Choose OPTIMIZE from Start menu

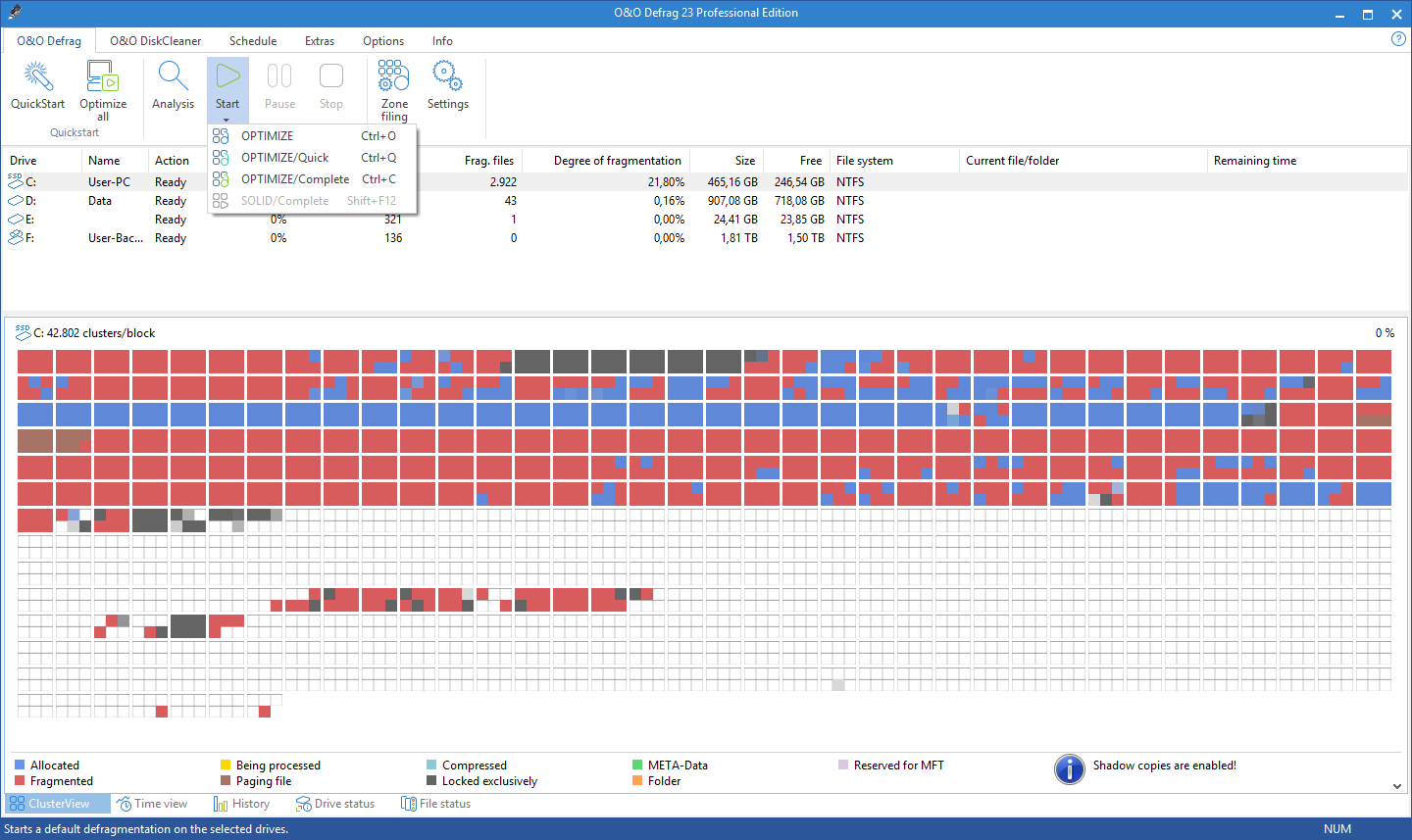[313, 136]
